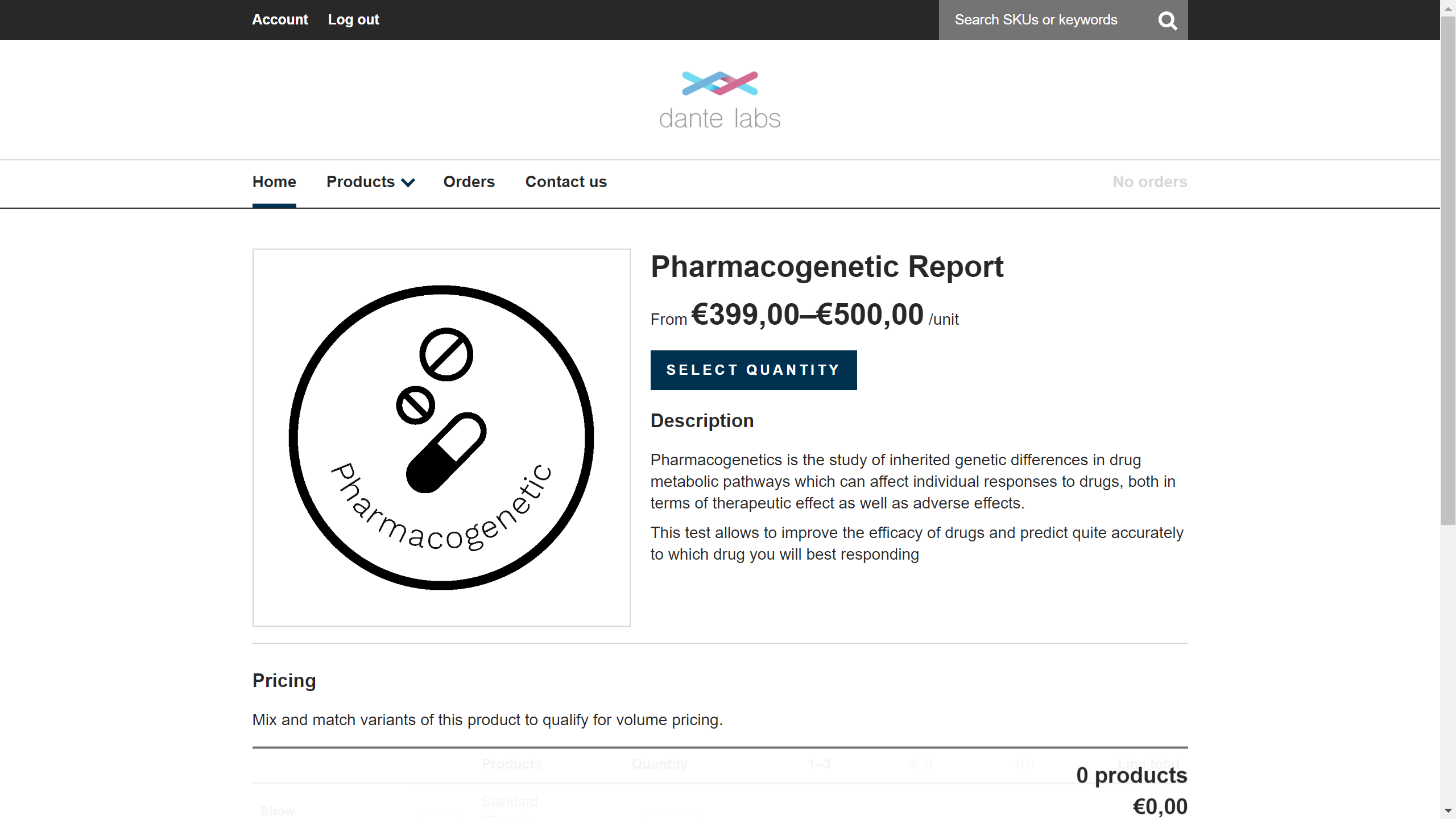Click the scrollbar down arrow

pyautogui.click(x=1448, y=811)
